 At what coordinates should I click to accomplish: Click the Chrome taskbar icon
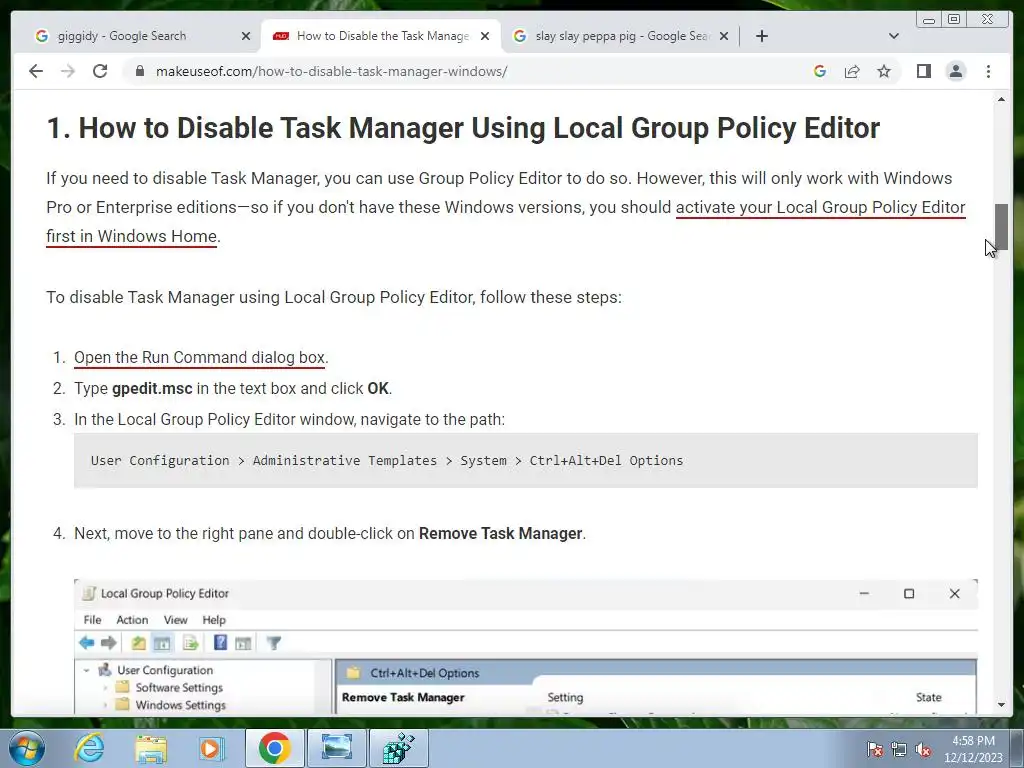coord(274,748)
